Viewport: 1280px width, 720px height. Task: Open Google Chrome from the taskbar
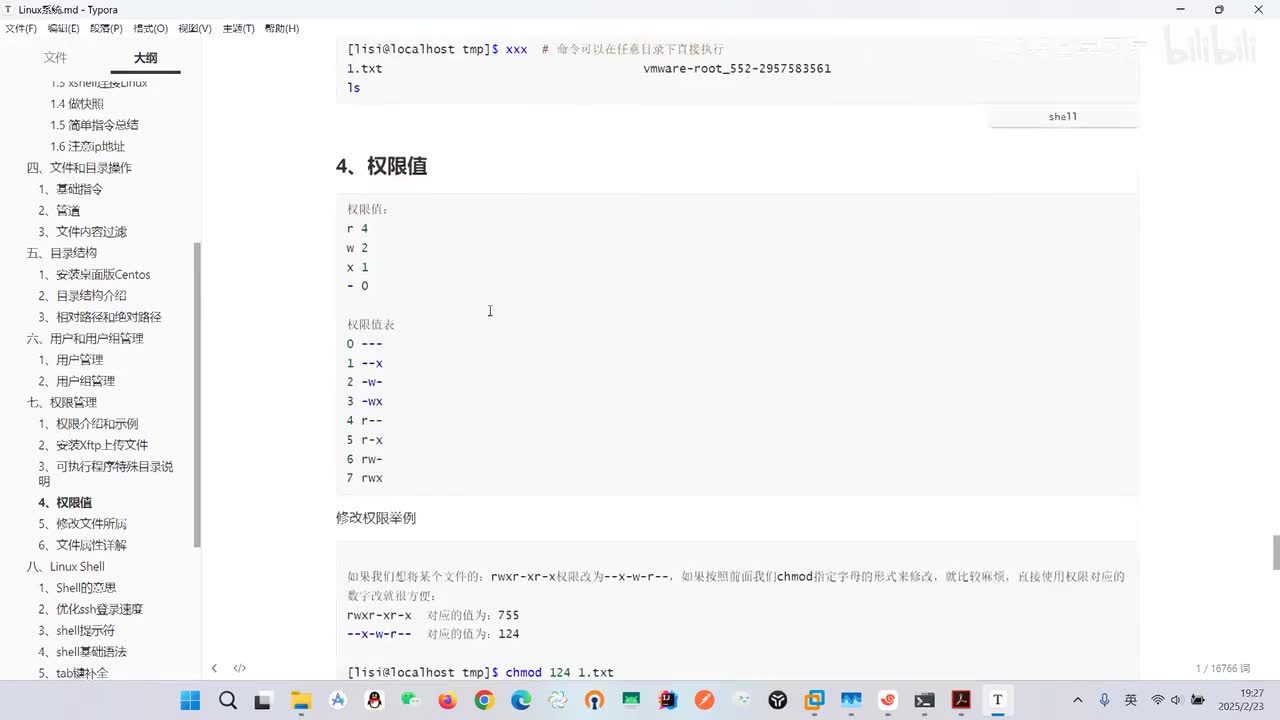click(x=484, y=700)
